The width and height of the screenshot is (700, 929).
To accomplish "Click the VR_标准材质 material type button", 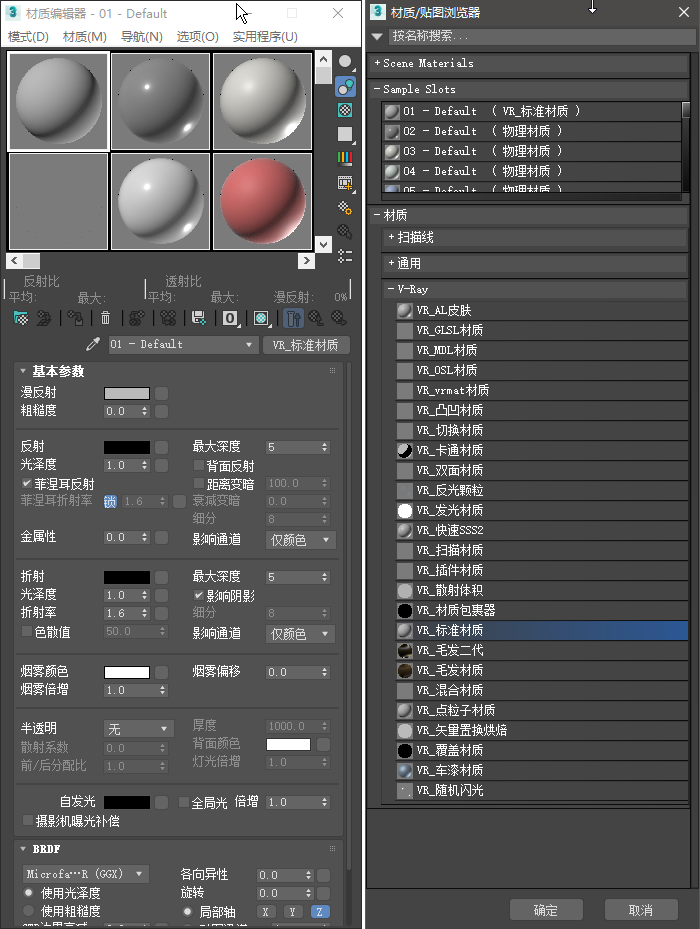I will (x=306, y=344).
